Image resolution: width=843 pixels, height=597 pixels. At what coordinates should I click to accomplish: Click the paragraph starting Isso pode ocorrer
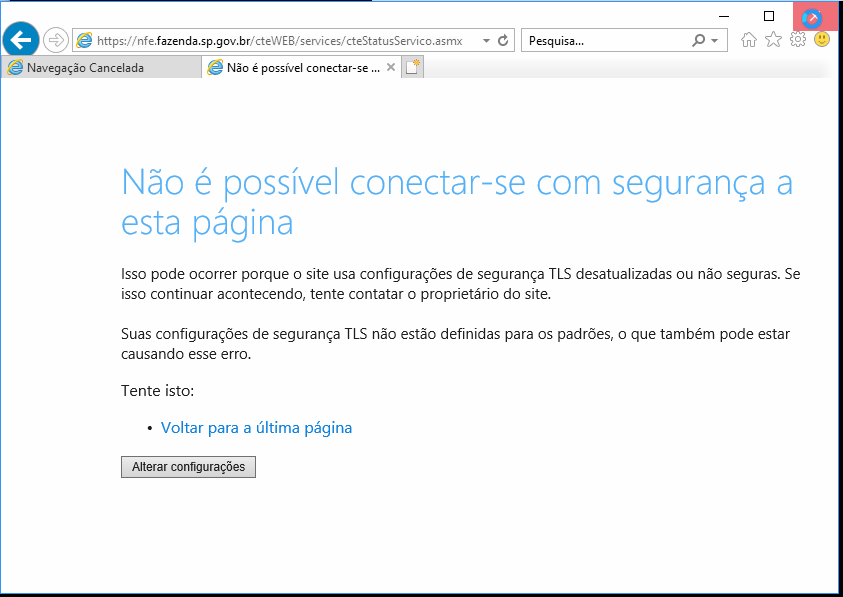point(461,284)
